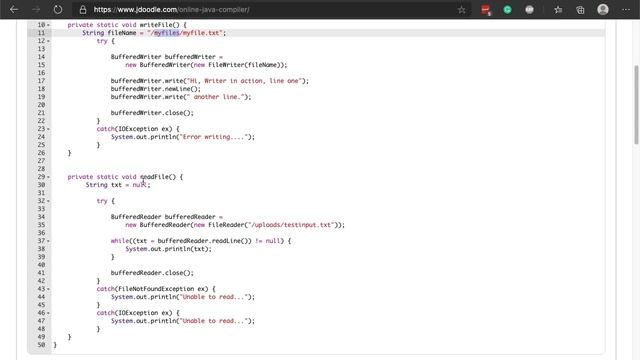The height and width of the screenshot is (360, 640).
Task: Collapse the writeFile method at line 10
Action: 49,25
